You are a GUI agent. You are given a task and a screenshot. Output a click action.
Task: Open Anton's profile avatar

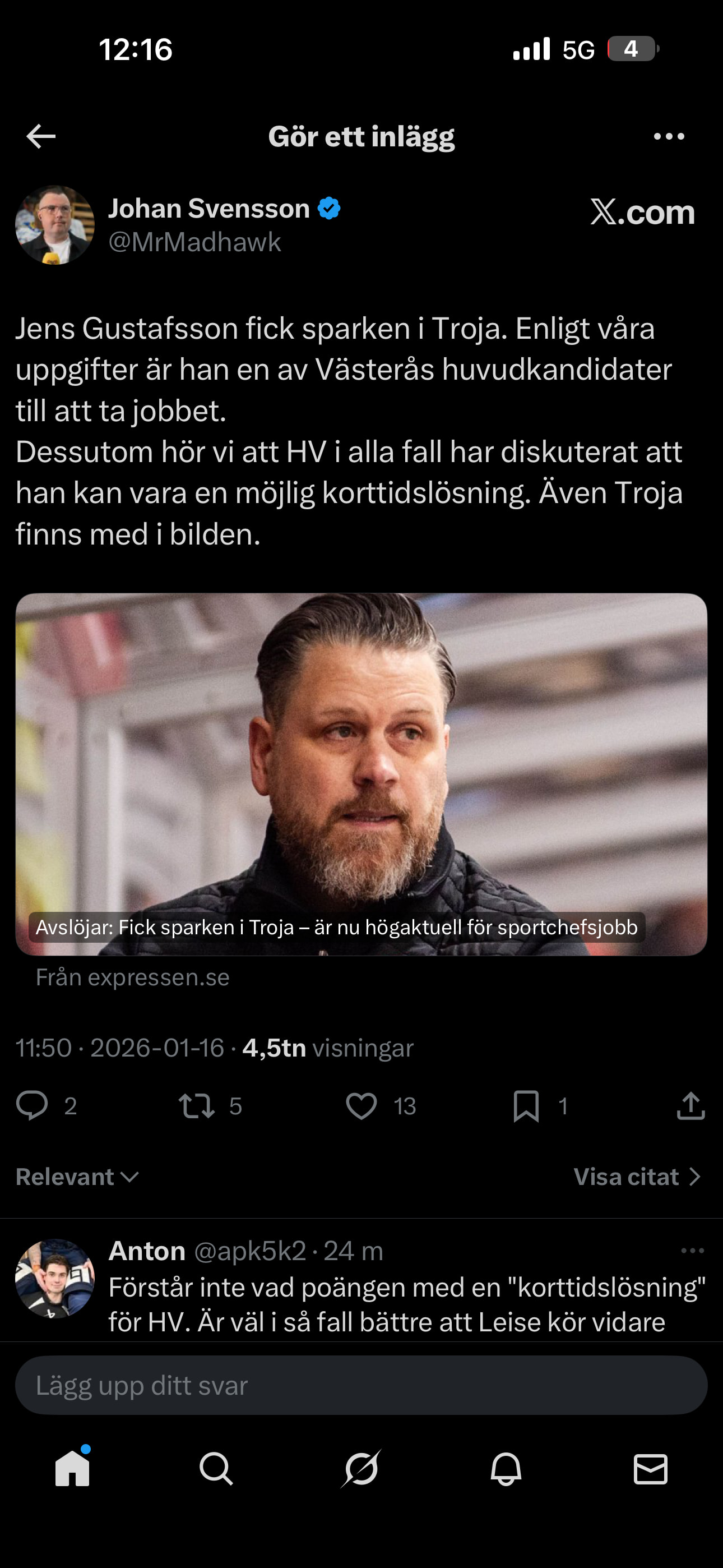tap(55, 1278)
